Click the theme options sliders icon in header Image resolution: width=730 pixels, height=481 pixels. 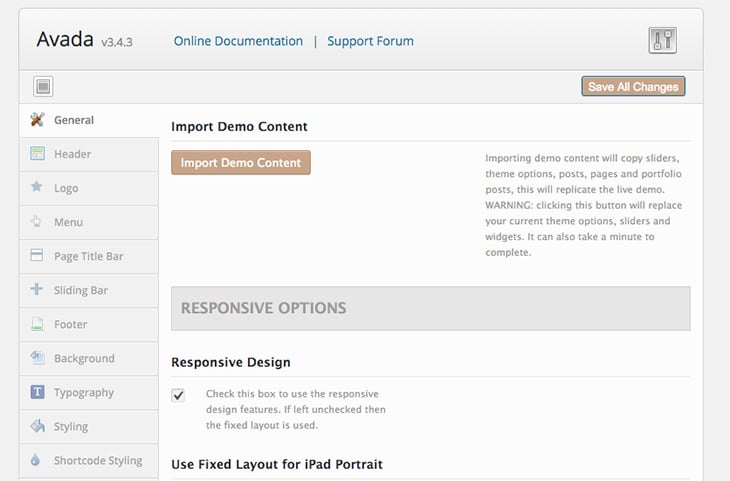[x=662, y=41]
